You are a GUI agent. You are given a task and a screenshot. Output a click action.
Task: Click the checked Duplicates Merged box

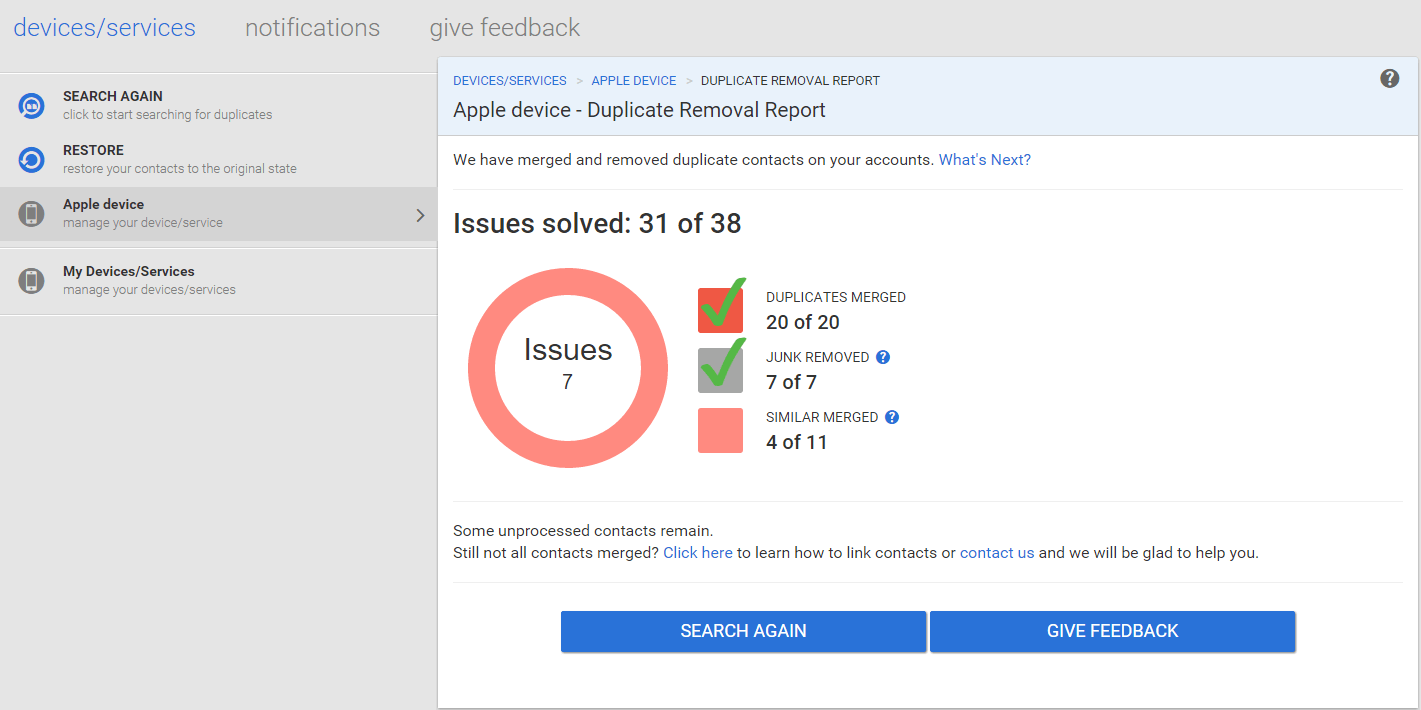[720, 310]
